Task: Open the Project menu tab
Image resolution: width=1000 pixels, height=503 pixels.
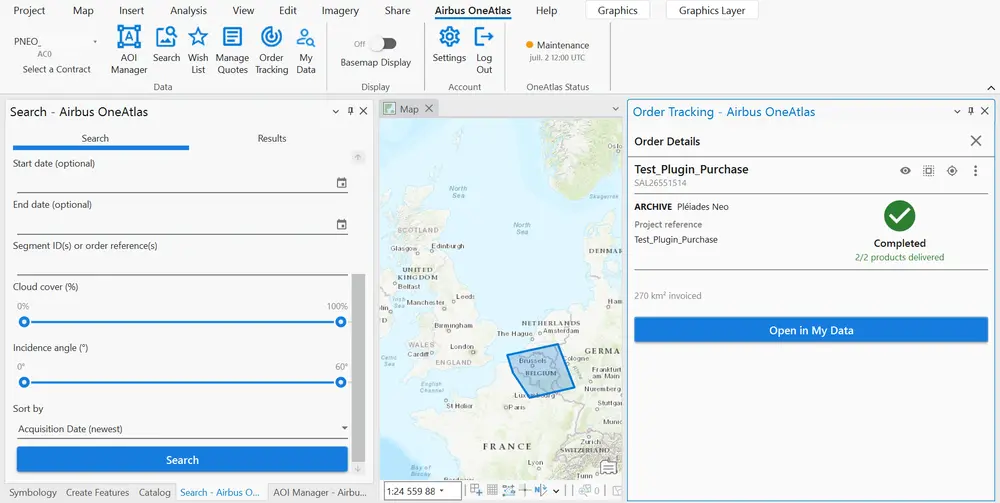Action: [29, 10]
